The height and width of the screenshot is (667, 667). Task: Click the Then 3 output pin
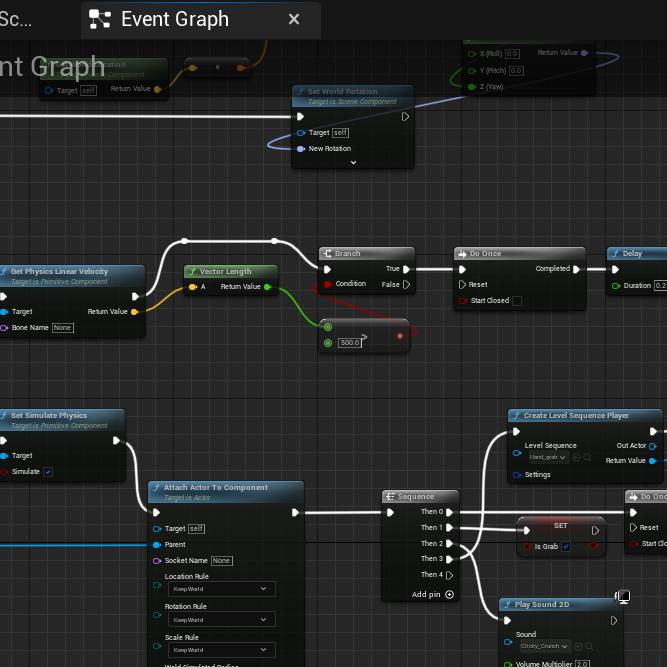449,559
